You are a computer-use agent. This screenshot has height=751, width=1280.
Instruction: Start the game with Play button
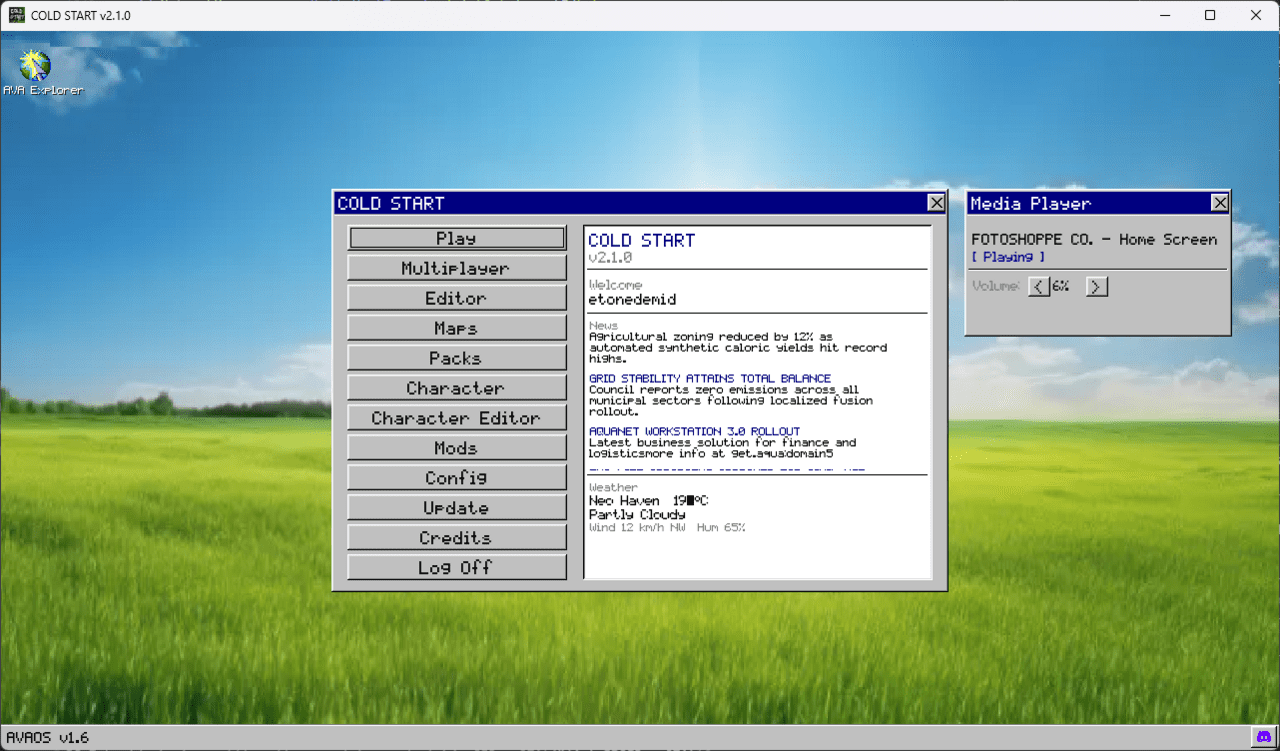tap(457, 238)
